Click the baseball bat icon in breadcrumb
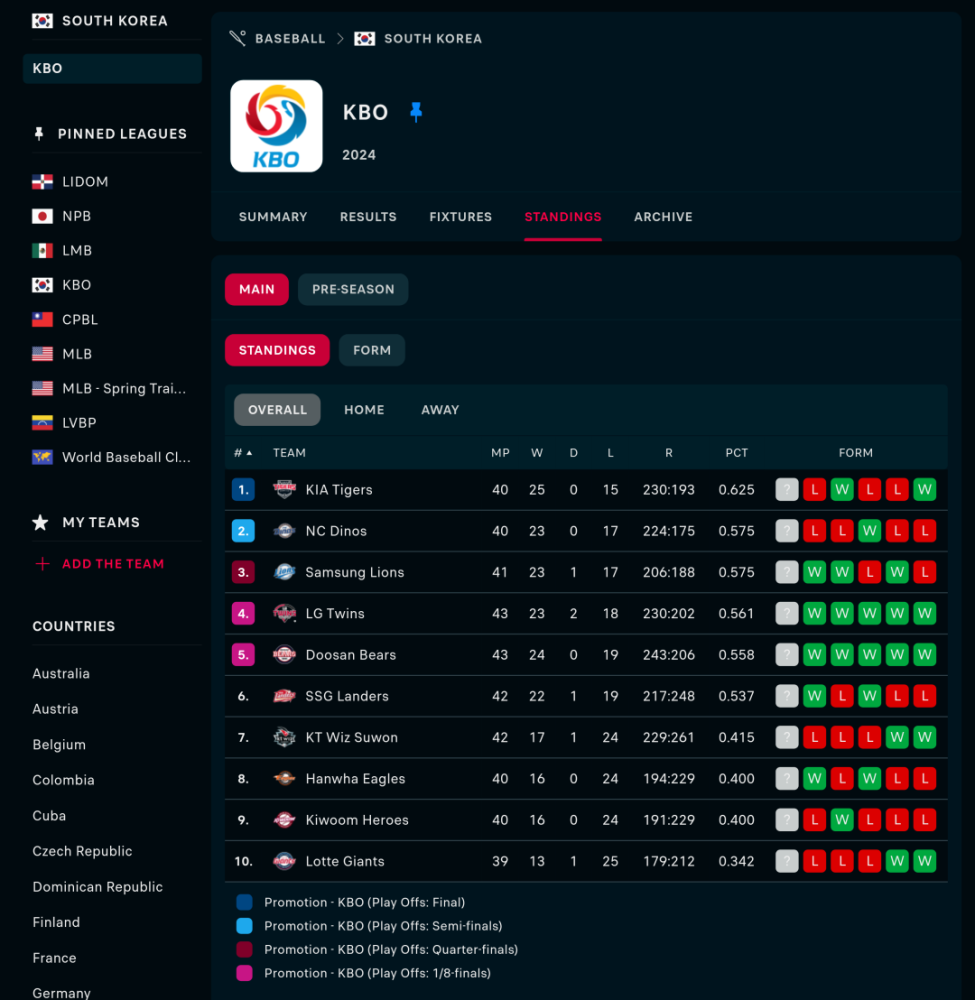Screen dimensions: 975x1000 pyautogui.click(x=237, y=38)
